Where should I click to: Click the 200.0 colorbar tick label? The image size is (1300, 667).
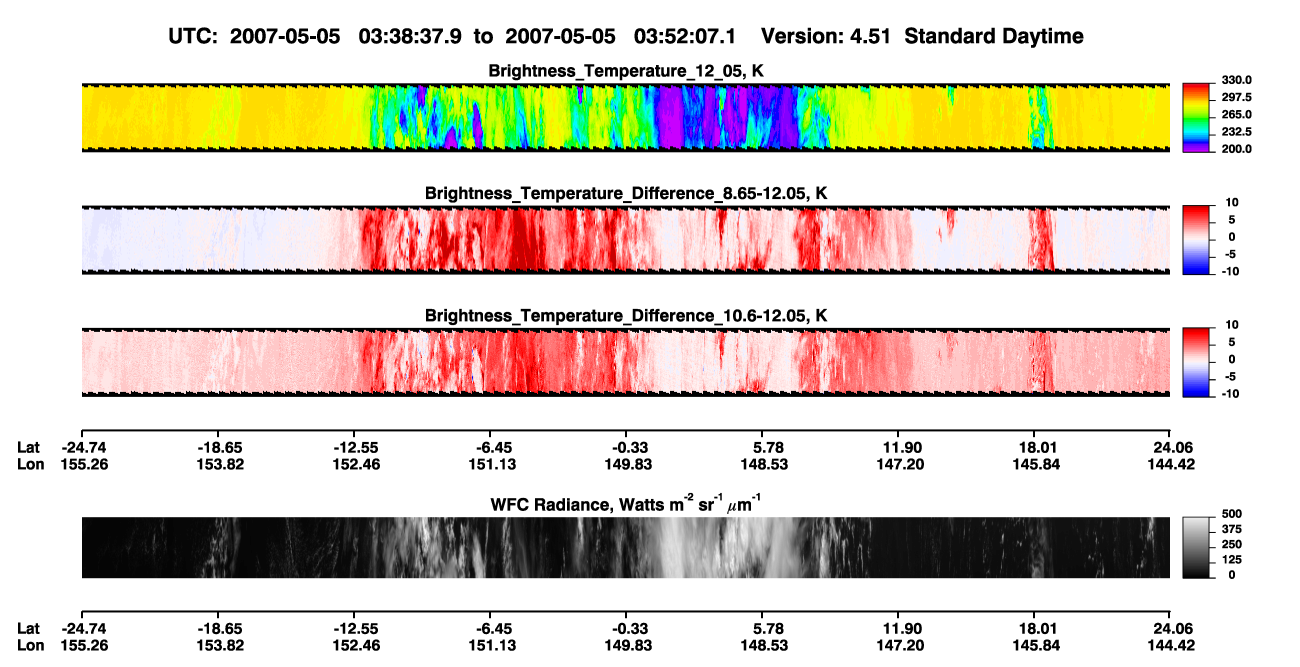1237,148
